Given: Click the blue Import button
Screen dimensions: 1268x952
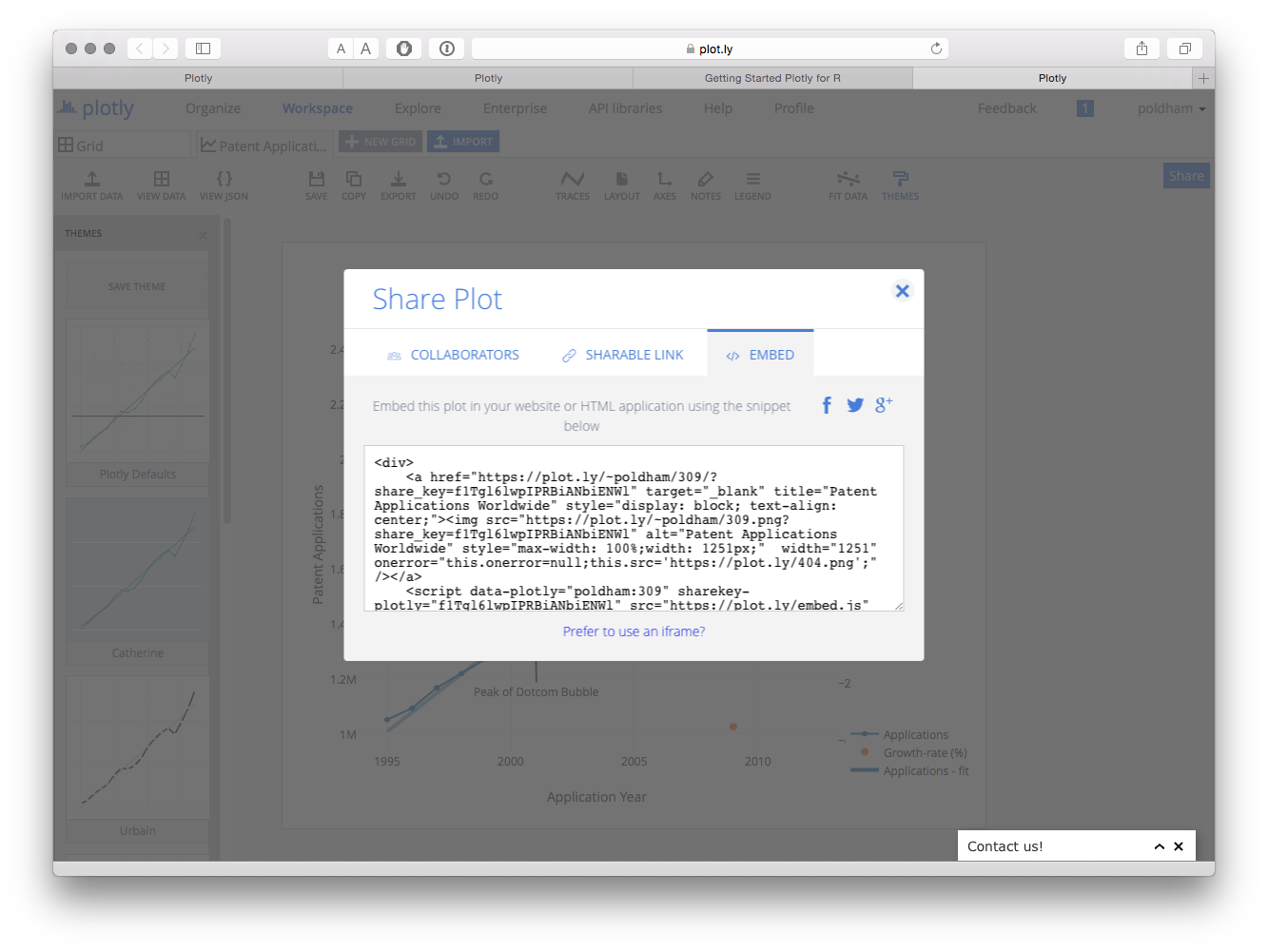Looking at the screenshot, I should 463,142.
